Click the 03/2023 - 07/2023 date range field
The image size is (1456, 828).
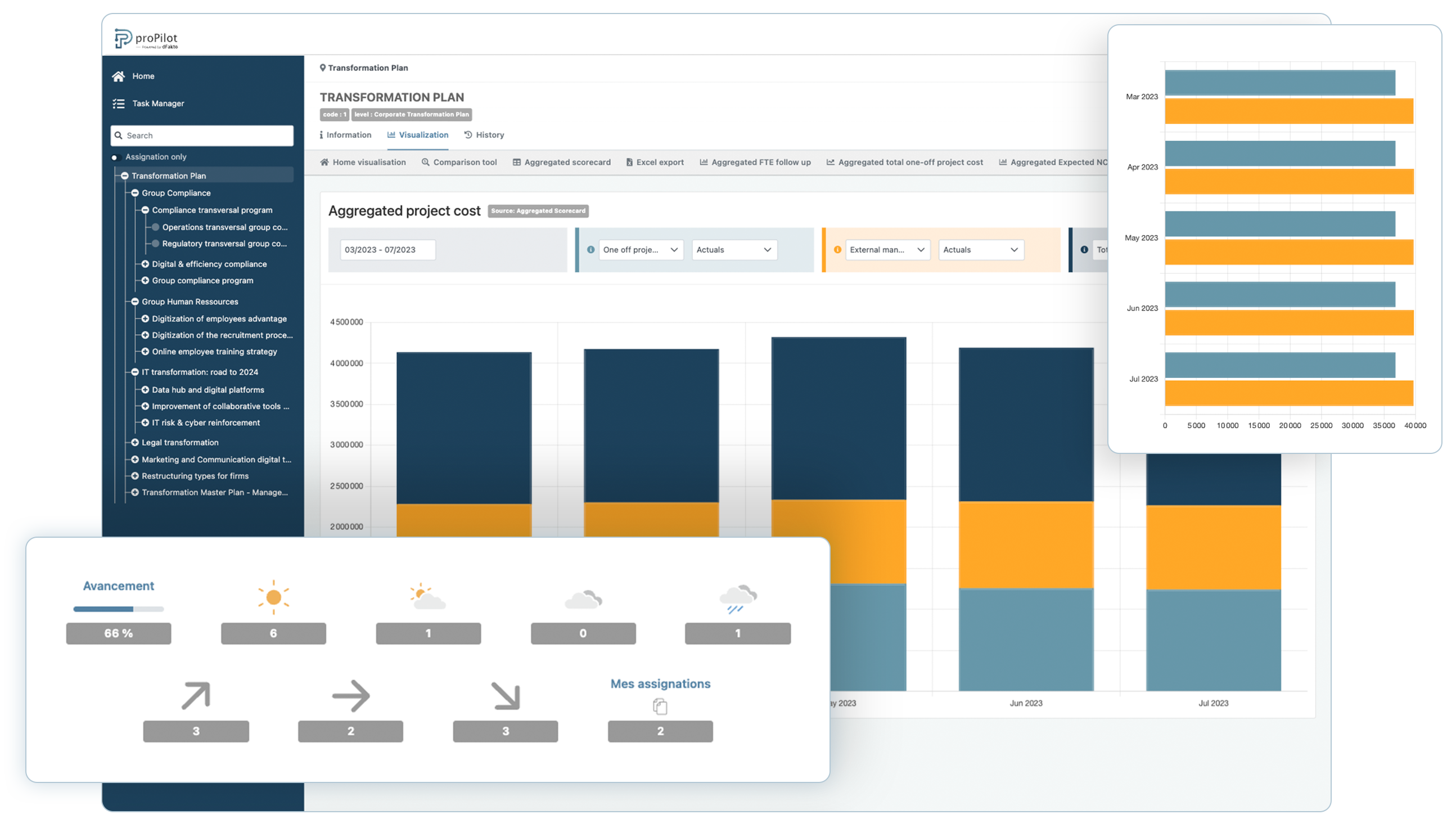pyautogui.click(x=387, y=250)
